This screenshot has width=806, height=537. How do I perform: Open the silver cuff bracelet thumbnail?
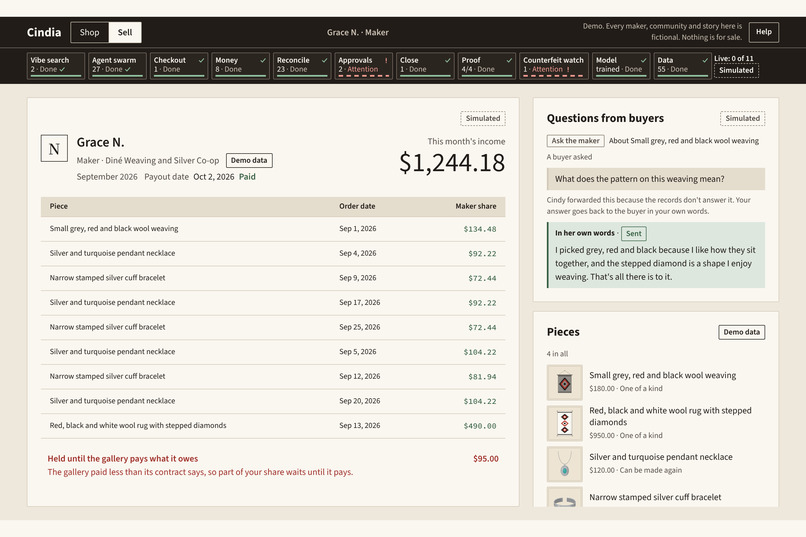point(564,497)
